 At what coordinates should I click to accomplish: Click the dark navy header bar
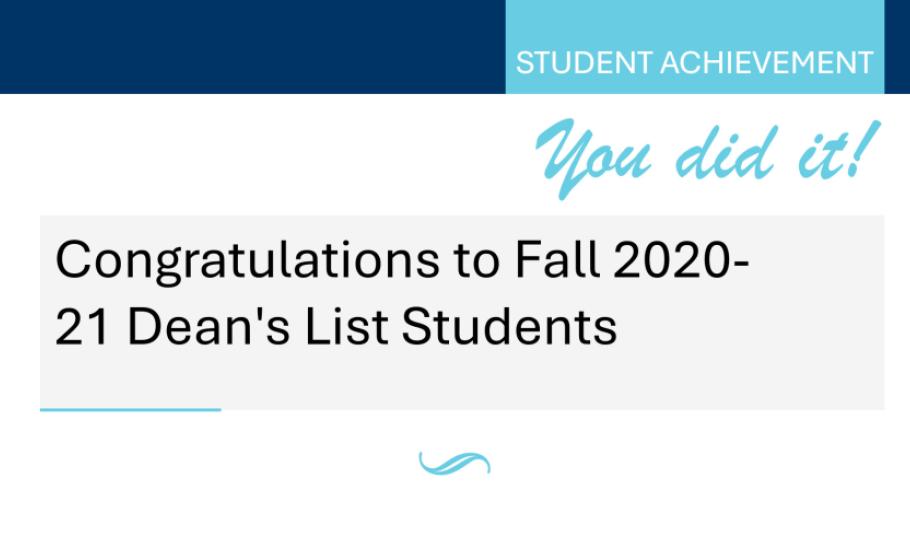pyautogui.click(x=250, y=46)
